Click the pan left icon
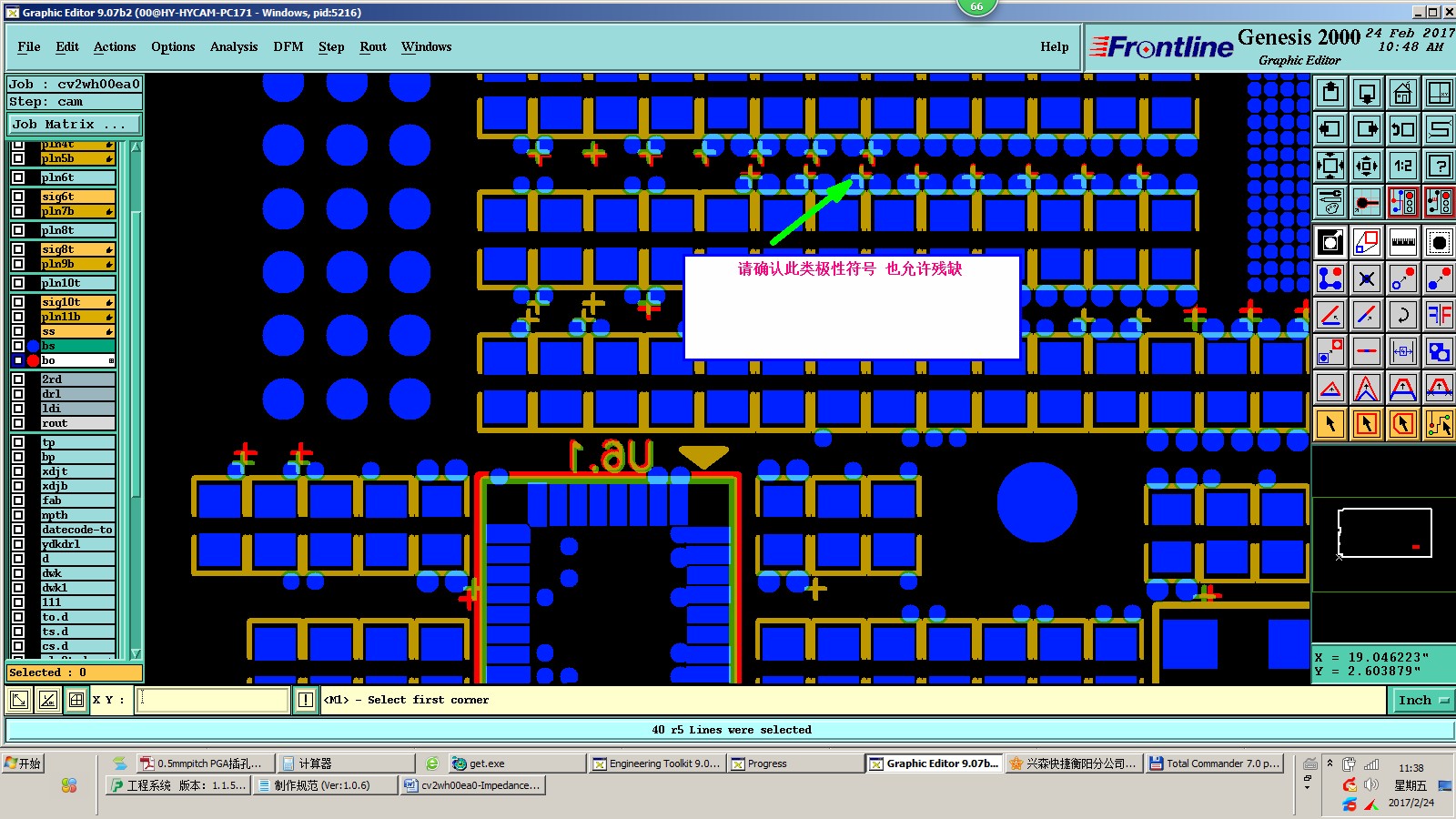The image size is (1456, 819). [1330, 129]
